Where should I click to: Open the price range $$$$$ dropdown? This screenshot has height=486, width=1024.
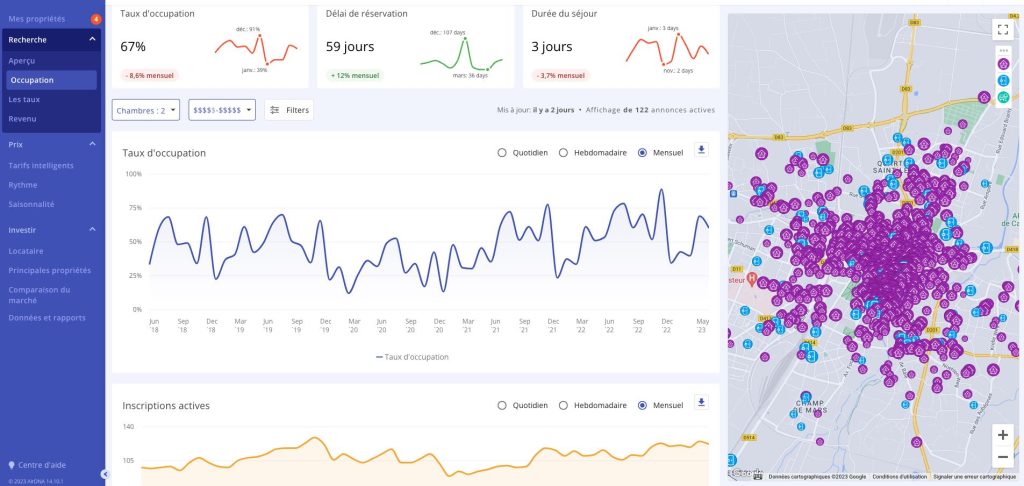[x=222, y=110]
